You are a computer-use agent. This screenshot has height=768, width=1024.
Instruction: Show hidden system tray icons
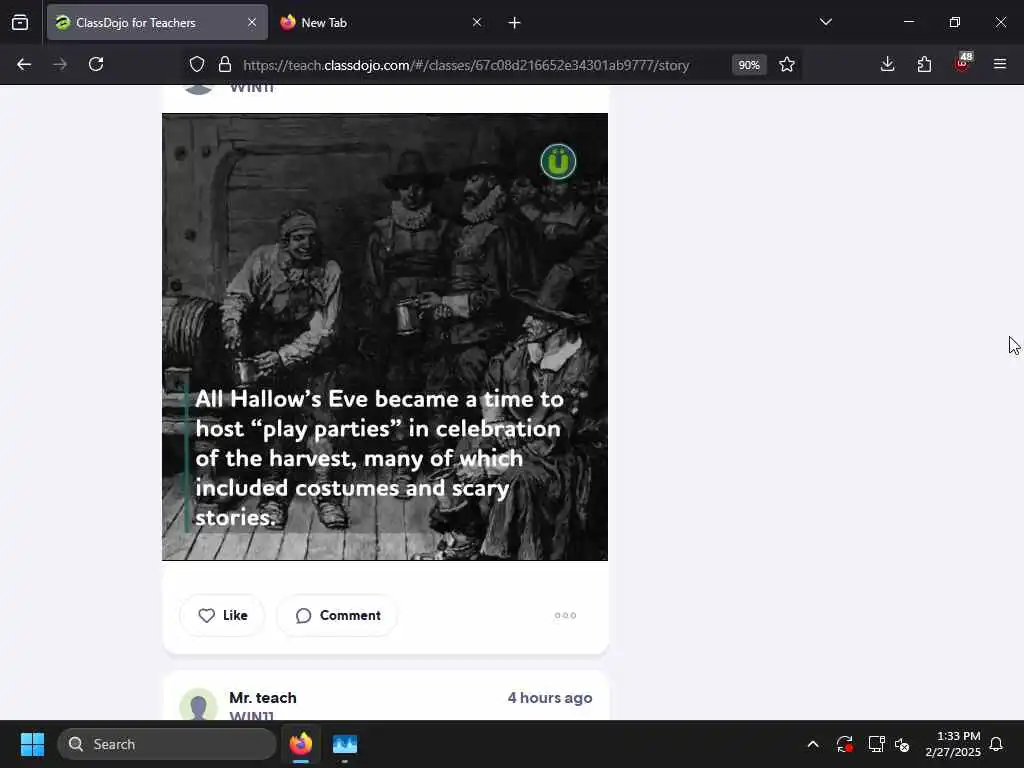click(812, 744)
